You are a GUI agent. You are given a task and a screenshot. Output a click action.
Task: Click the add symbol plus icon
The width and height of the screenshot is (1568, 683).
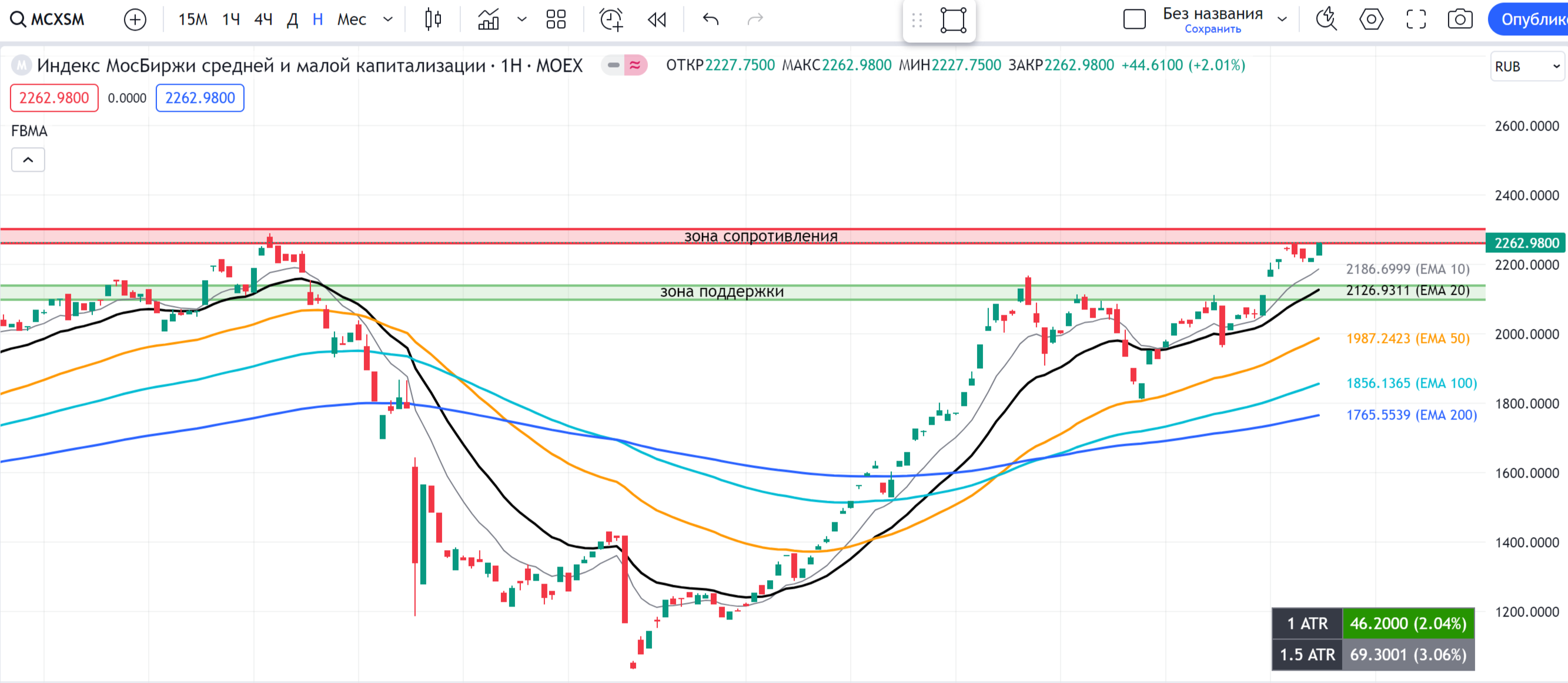coord(135,19)
